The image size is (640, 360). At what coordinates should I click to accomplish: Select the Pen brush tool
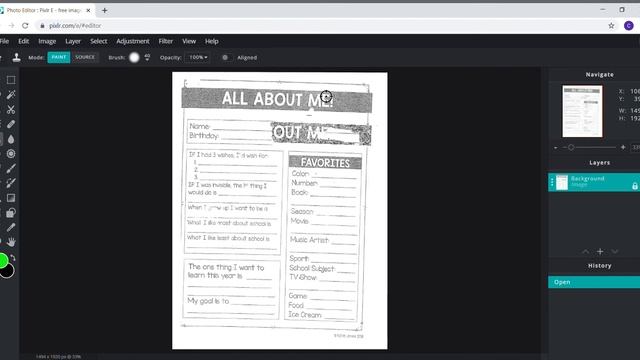pyautogui.click(x=11, y=168)
